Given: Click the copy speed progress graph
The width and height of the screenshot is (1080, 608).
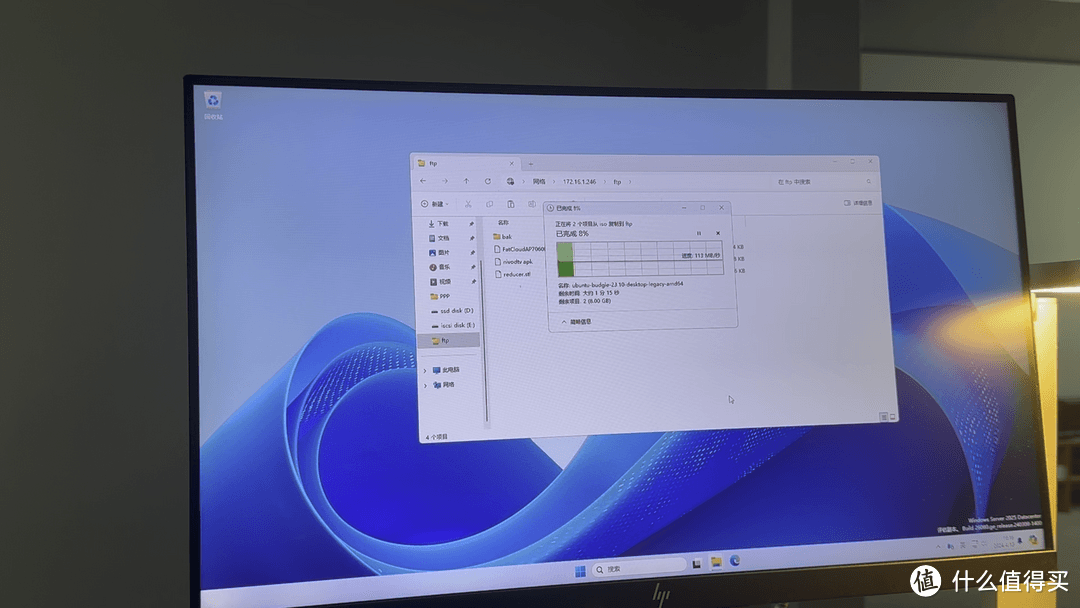Looking at the screenshot, I should (x=640, y=259).
